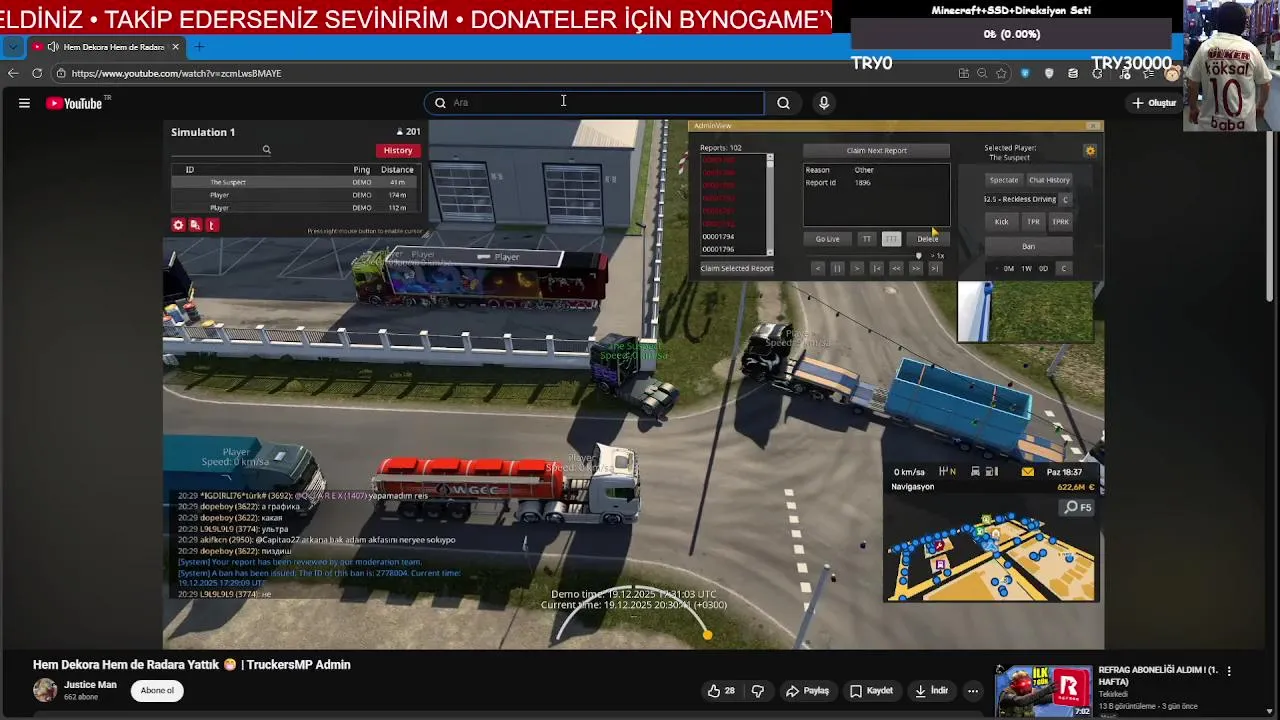Open the Justice Man channel avatar
Viewport: 1280px width, 720px height.
coord(45,690)
